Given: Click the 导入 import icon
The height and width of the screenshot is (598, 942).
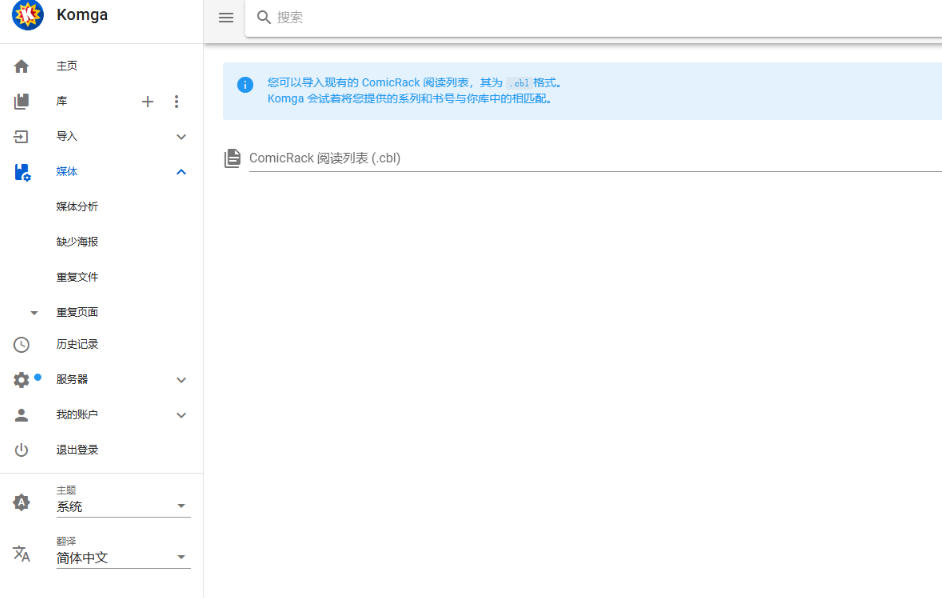Looking at the screenshot, I should pyautogui.click(x=21, y=136).
